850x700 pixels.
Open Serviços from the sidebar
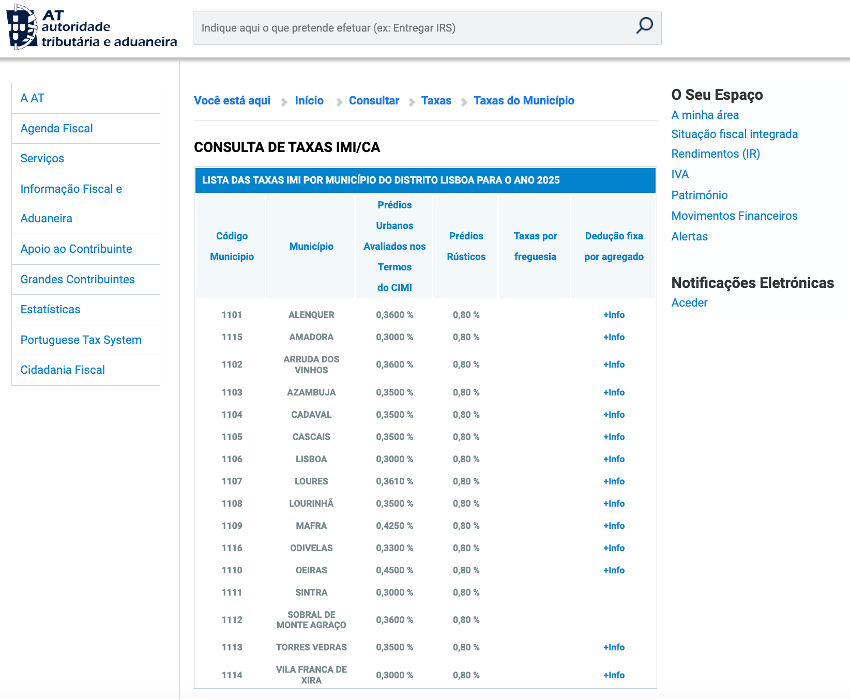42,158
